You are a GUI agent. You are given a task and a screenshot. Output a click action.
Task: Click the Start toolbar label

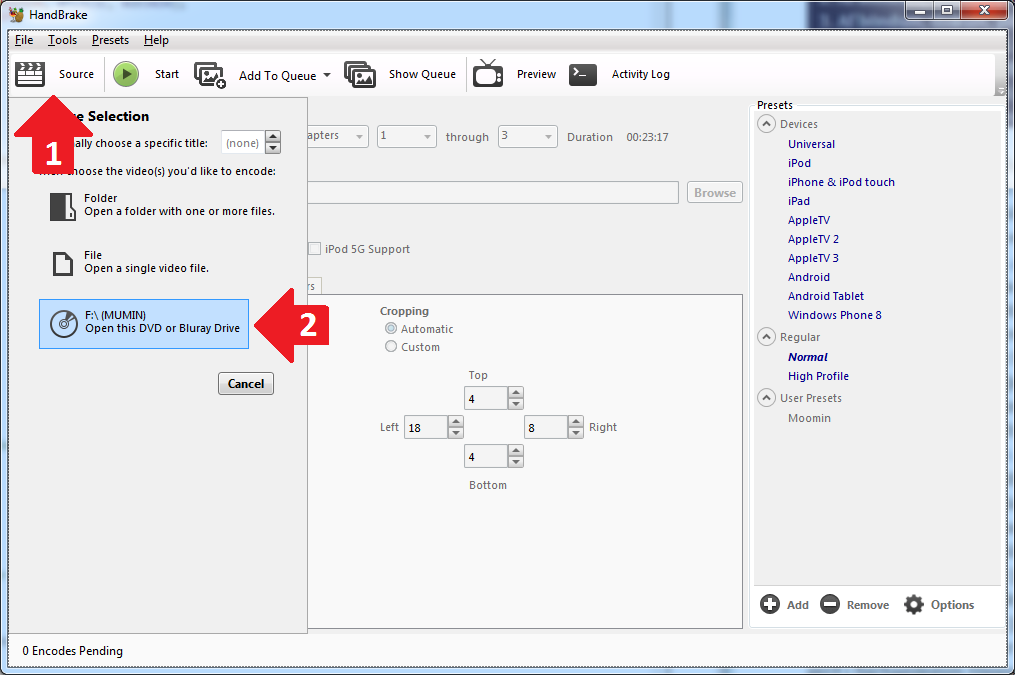[x=167, y=74]
